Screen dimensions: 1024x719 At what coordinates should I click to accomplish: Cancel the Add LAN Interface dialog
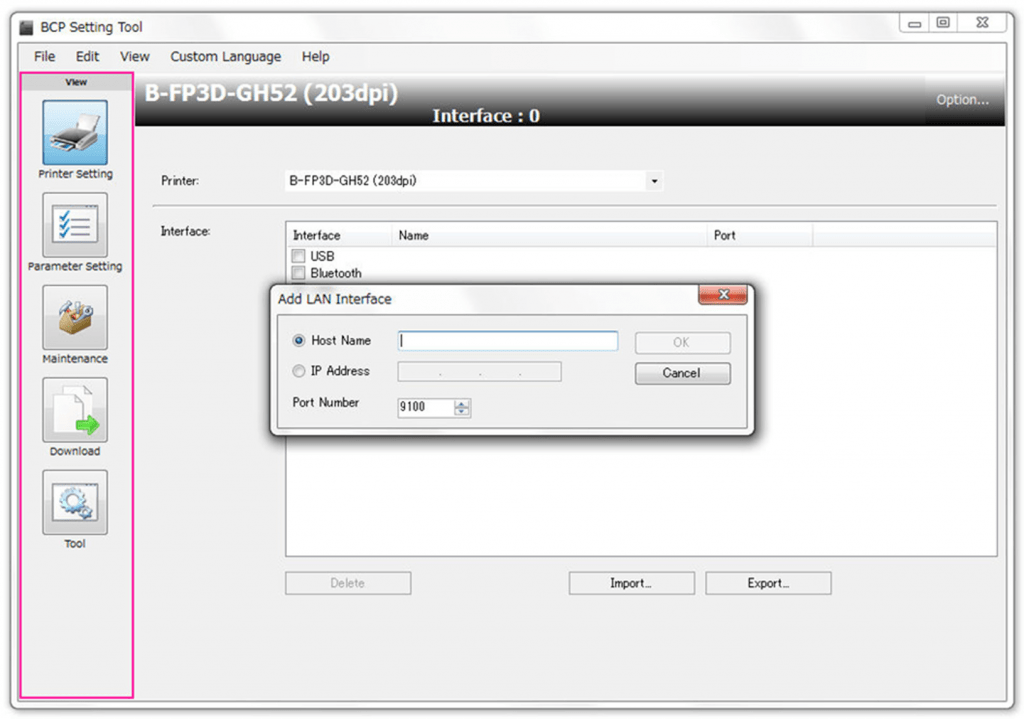pos(682,373)
